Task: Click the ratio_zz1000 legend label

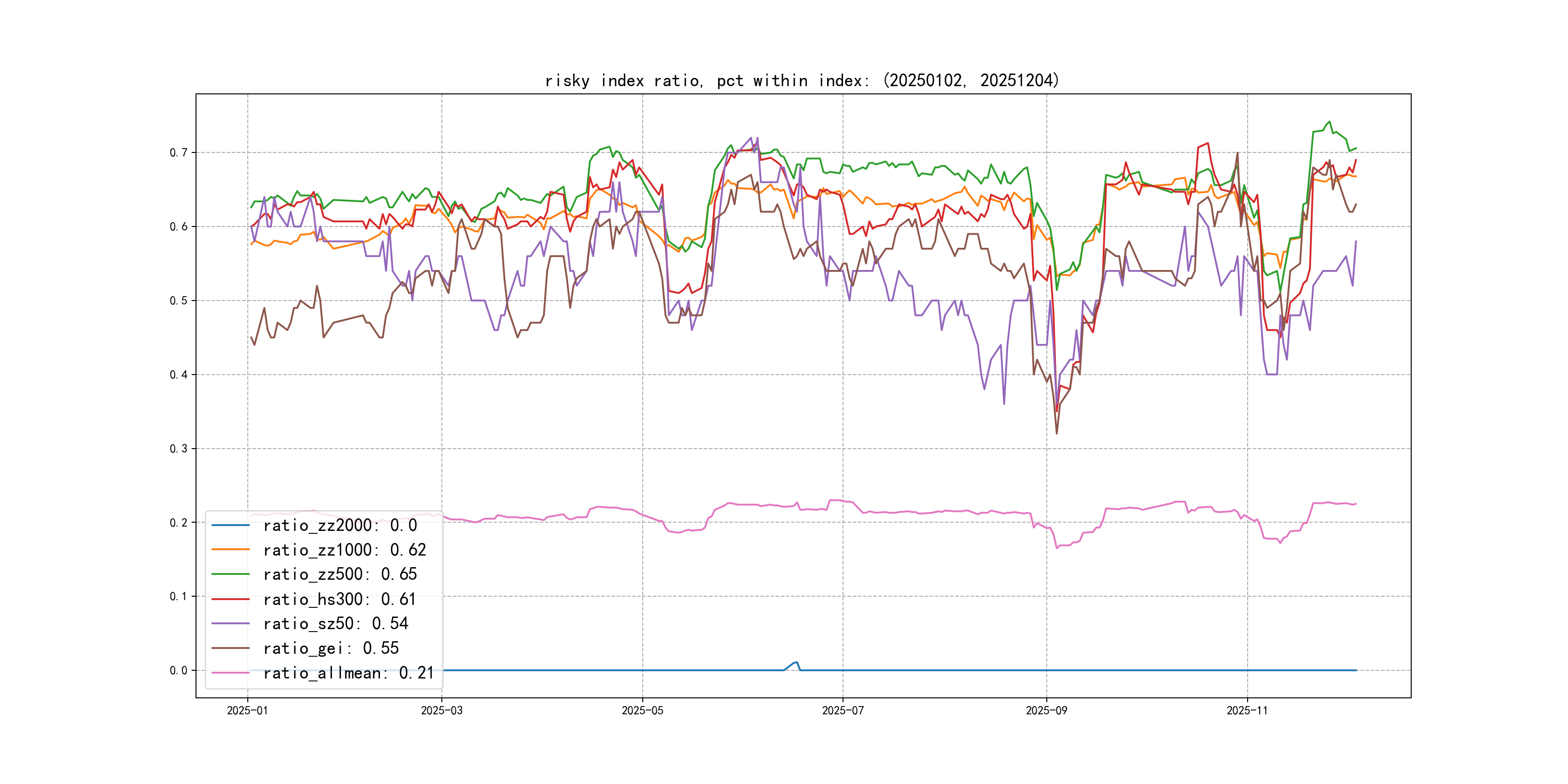Action: pyautogui.click(x=344, y=550)
